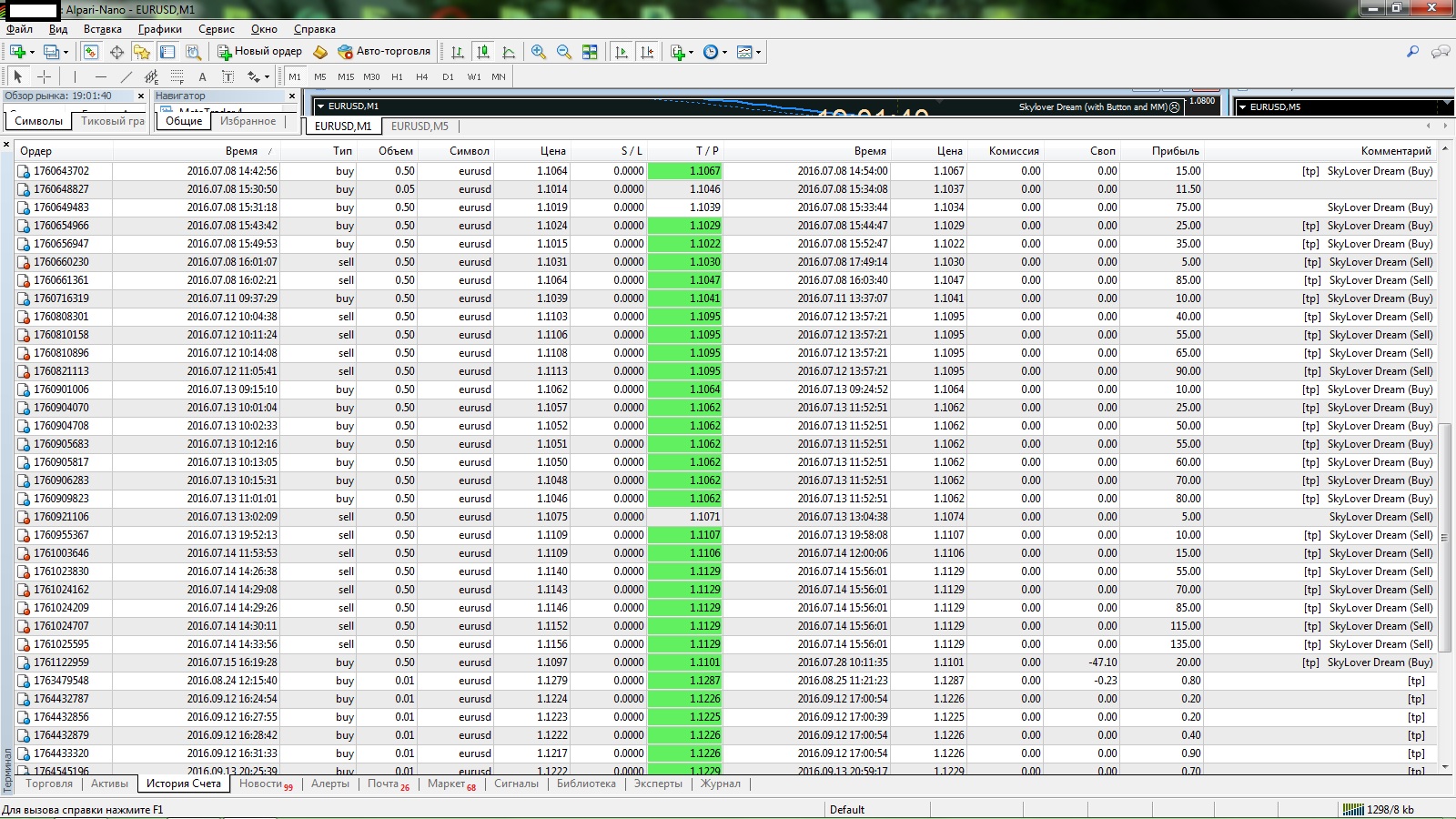
Task: Click the tile windows icon
Action: (590, 52)
